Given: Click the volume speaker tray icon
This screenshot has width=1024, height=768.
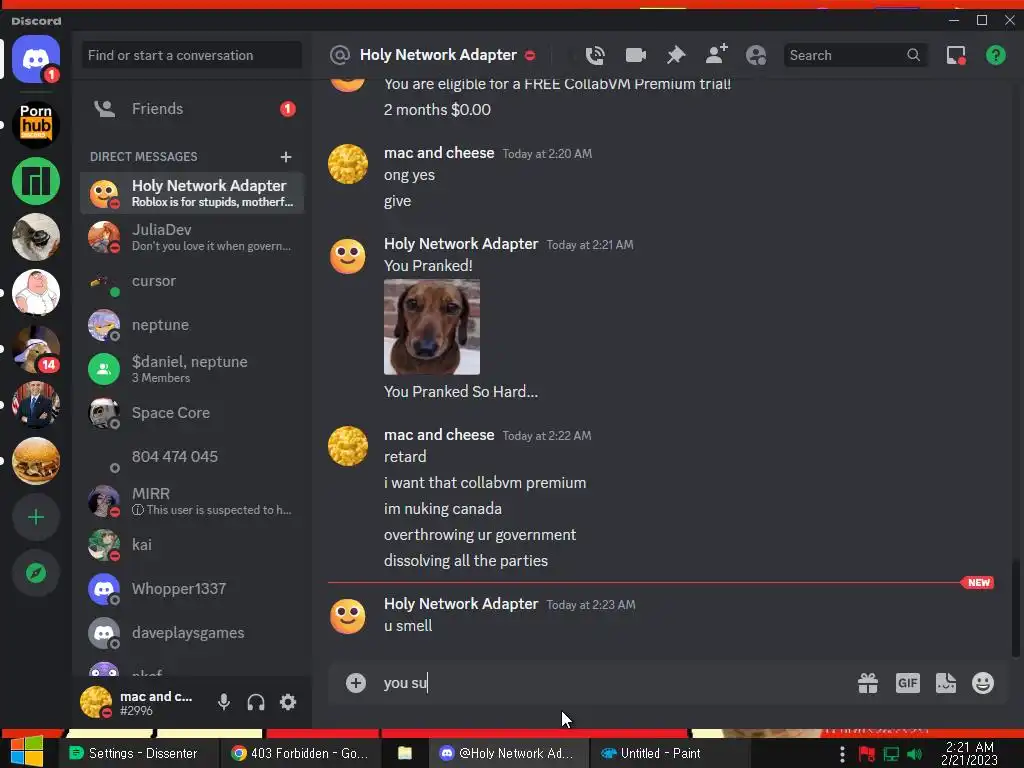Looking at the screenshot, I should (916, 754).
